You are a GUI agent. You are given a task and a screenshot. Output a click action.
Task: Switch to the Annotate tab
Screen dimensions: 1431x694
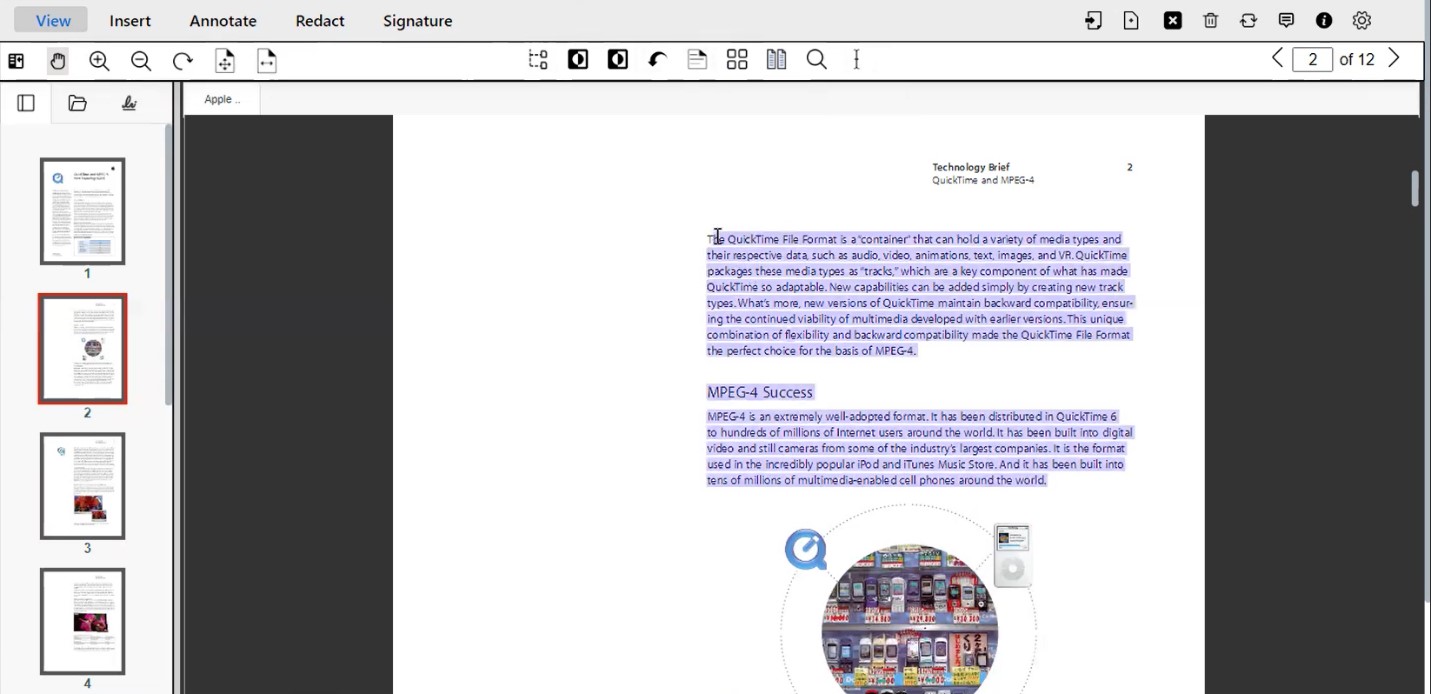tap(223, 20)
